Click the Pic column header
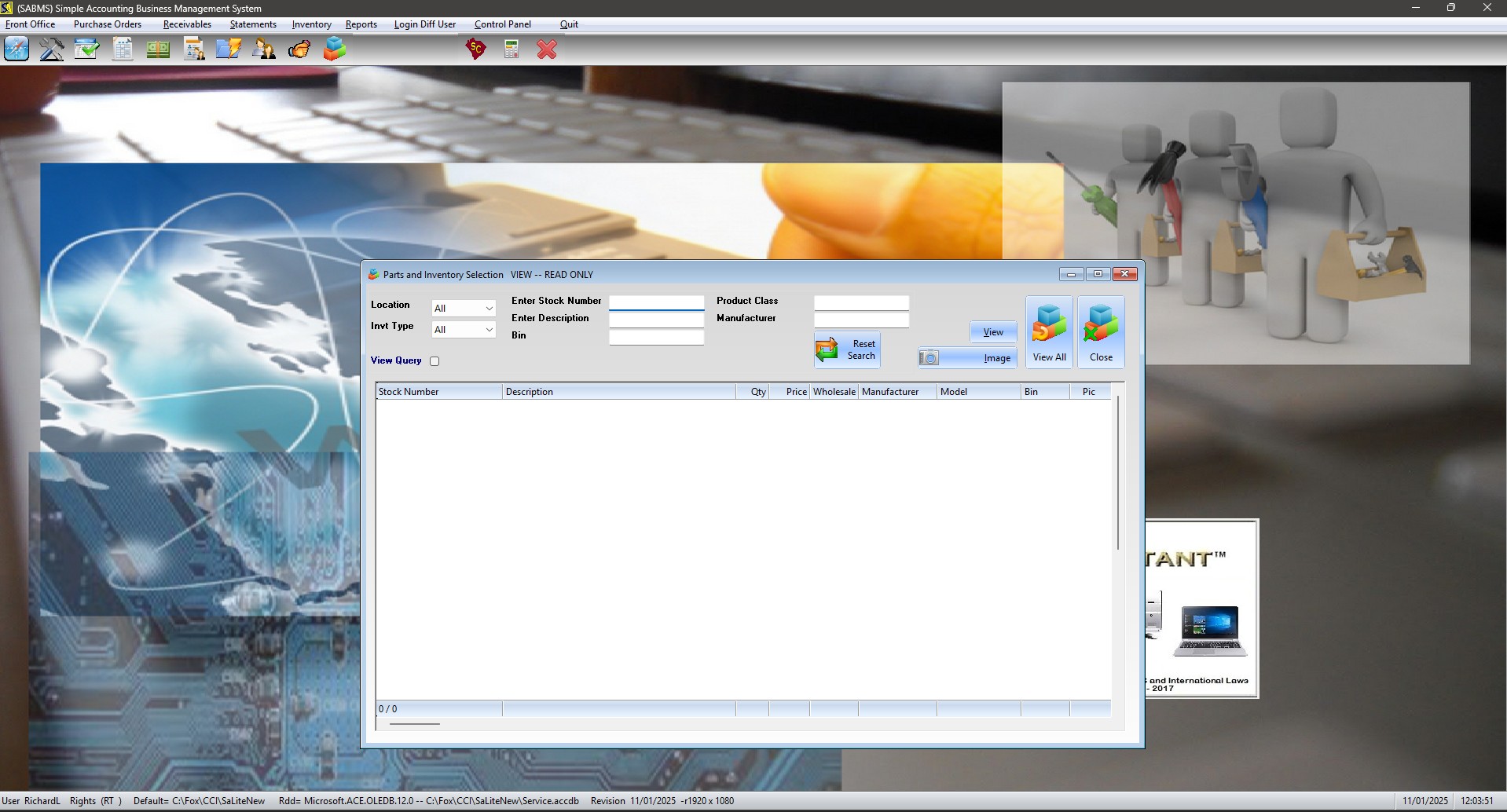The height and width of the screenshot is (812, 1507). [1091, 391]
